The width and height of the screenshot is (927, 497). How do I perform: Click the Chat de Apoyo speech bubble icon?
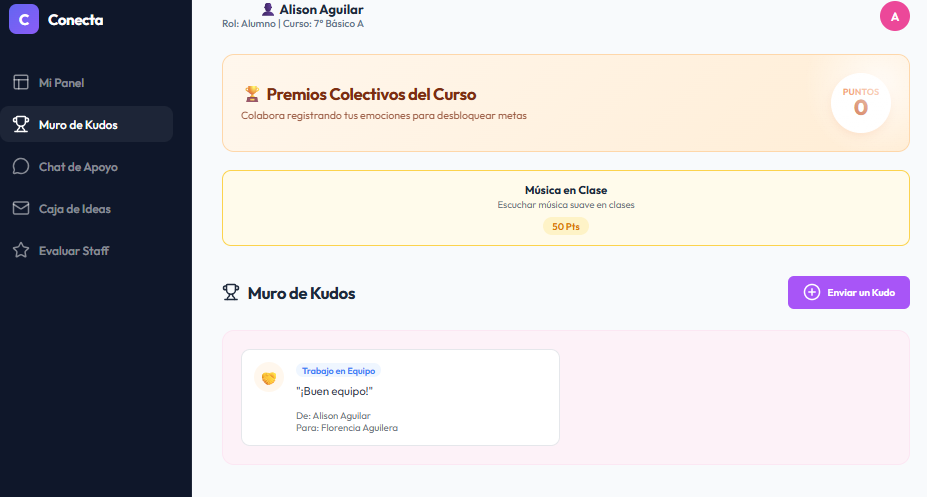(x=21, y=167)
